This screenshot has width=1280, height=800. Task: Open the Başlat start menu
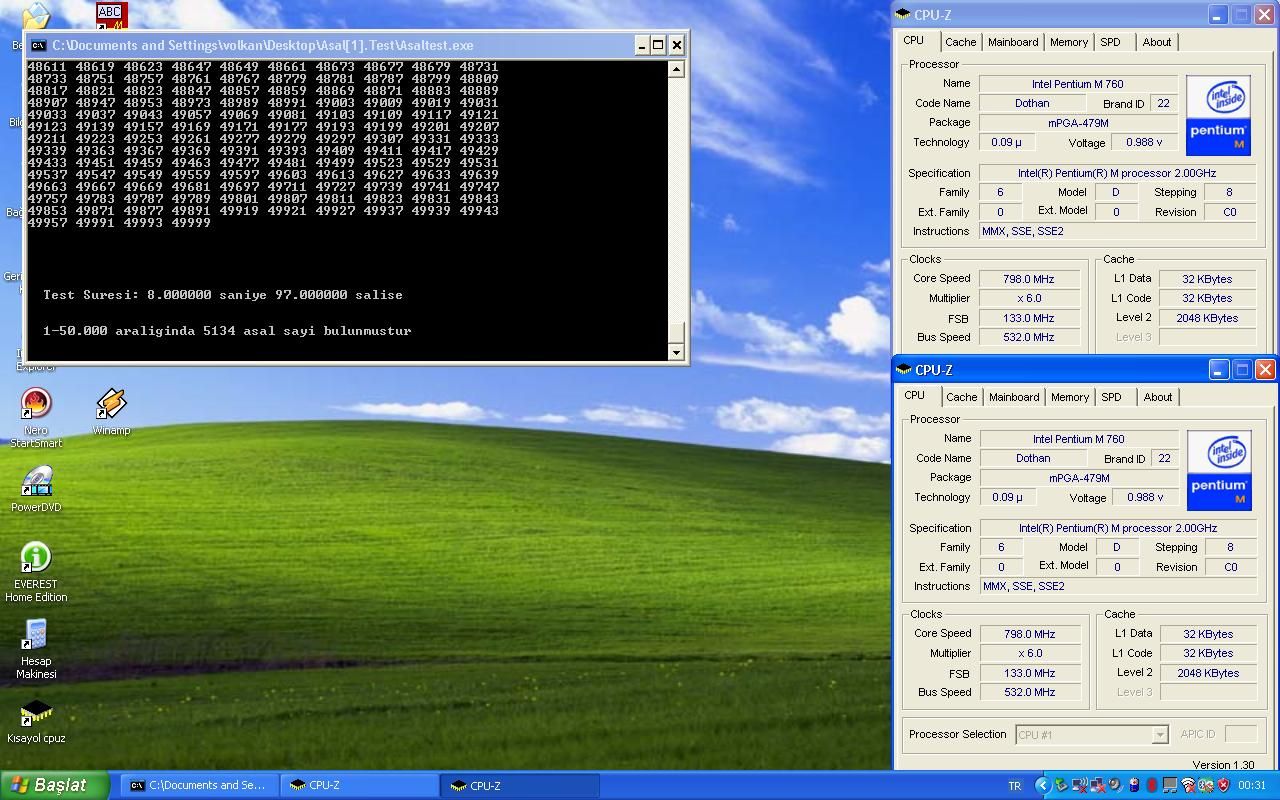click(54, 785)
